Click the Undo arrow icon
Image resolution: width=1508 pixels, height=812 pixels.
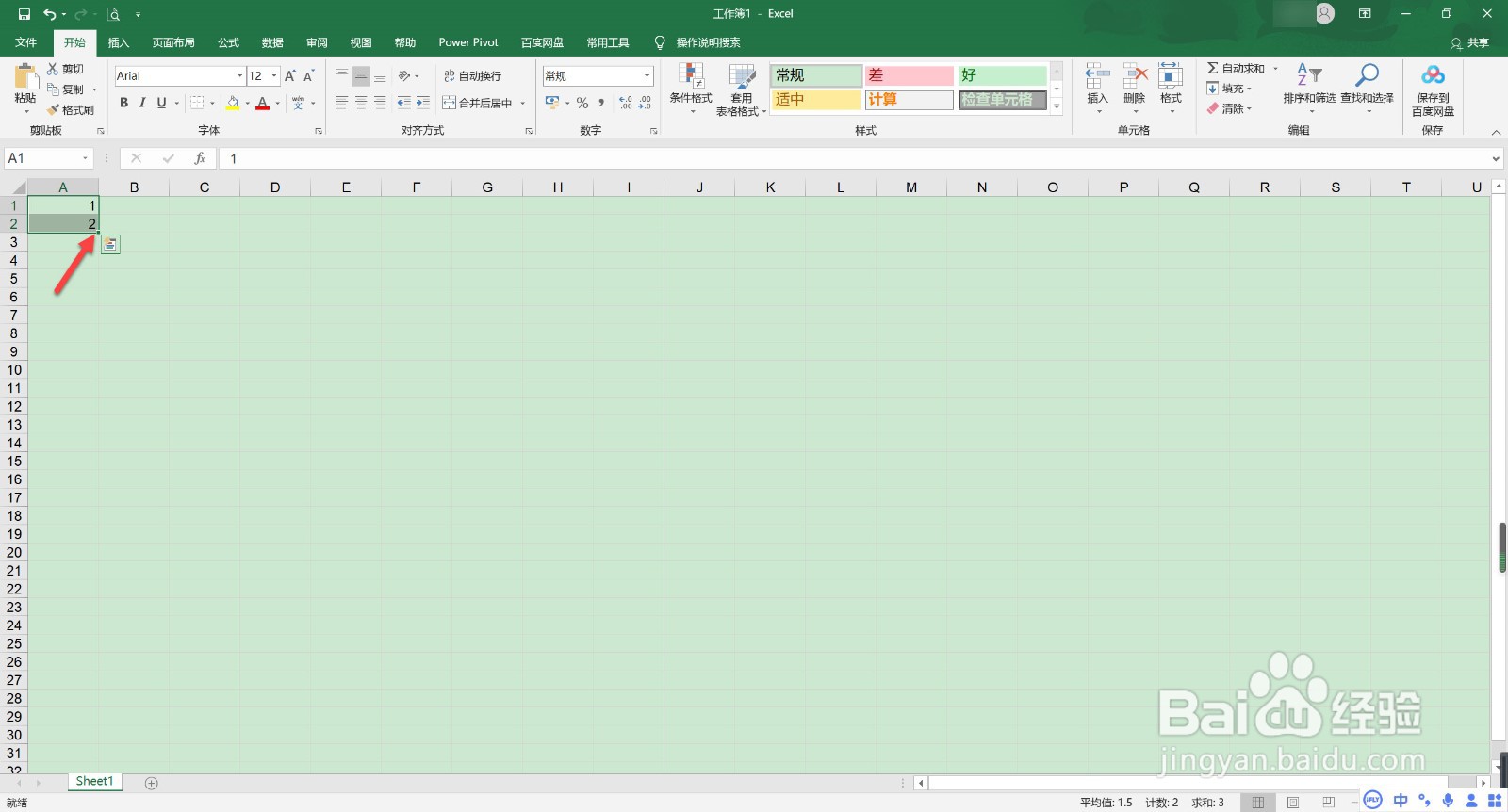click(x=49, y=14)
